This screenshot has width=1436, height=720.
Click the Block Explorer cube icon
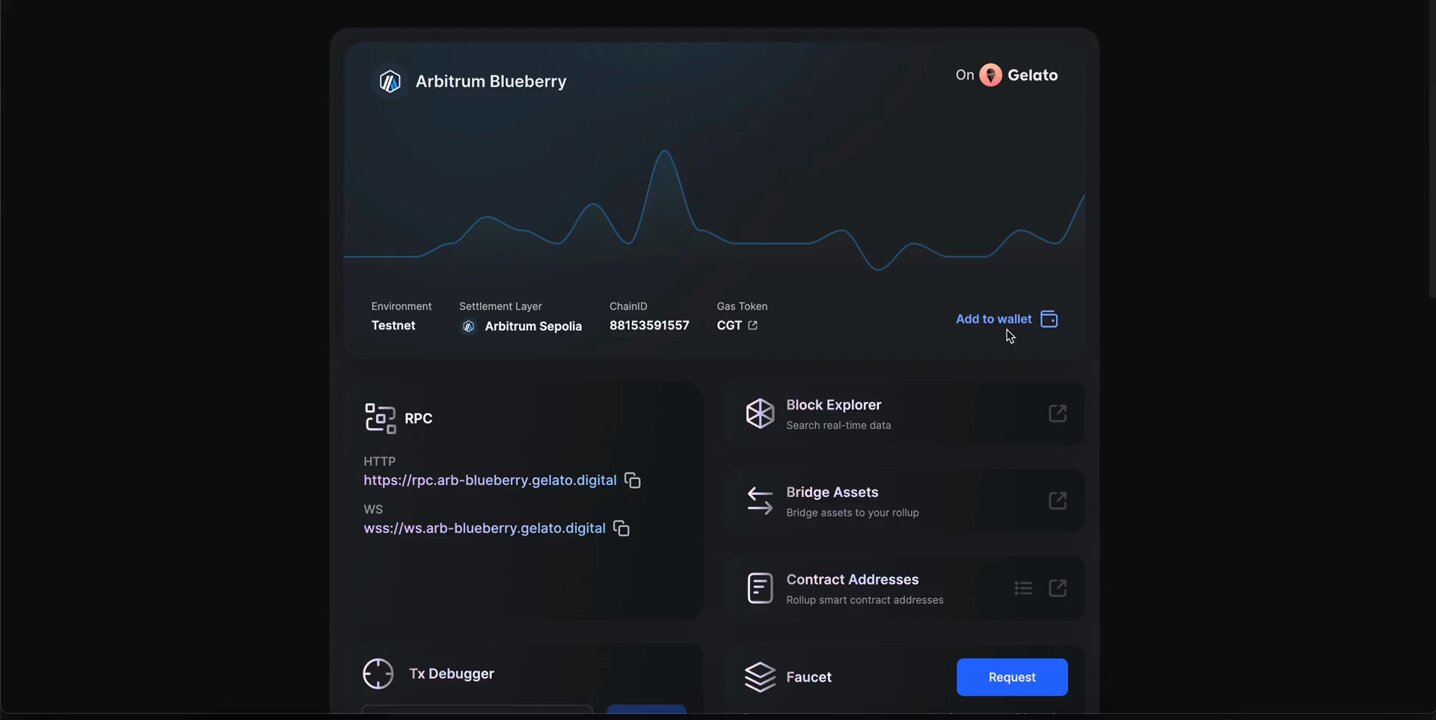click(759, 412)
